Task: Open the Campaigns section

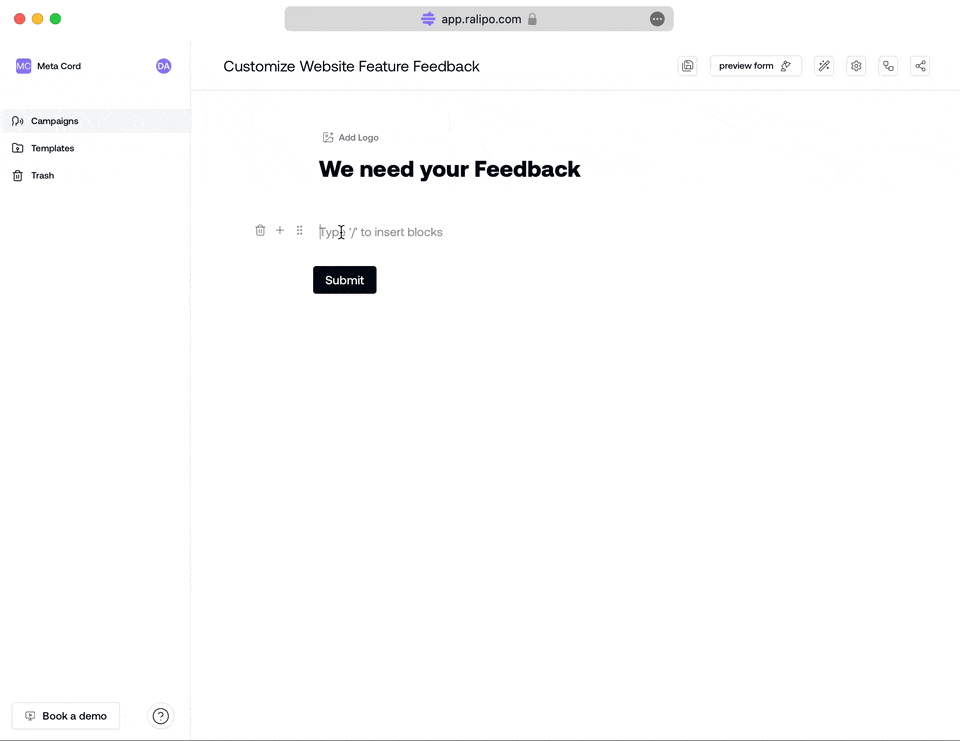Action: click(x=54, y=121)
